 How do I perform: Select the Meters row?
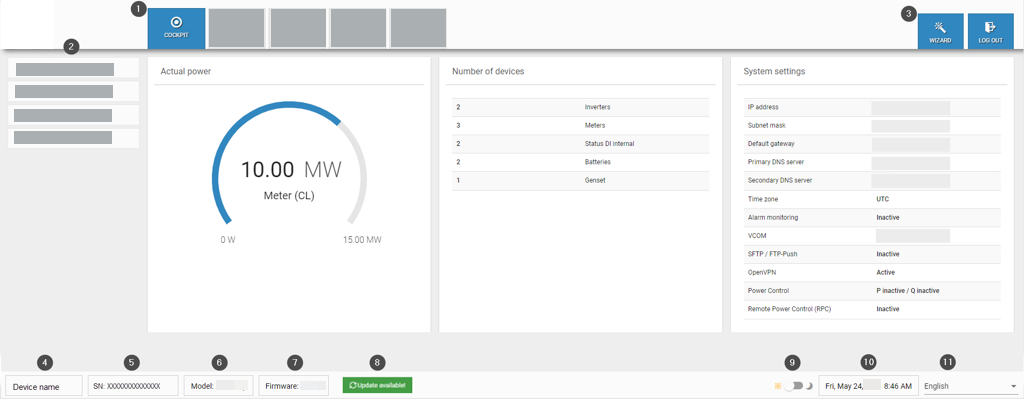coord(581,125)
